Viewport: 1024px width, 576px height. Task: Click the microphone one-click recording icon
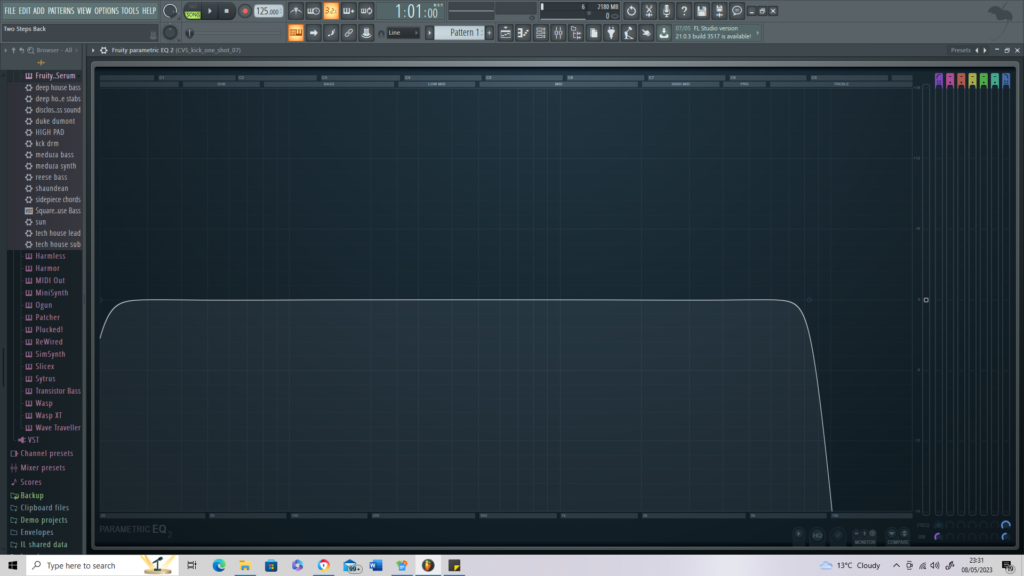tap(666, 10)
